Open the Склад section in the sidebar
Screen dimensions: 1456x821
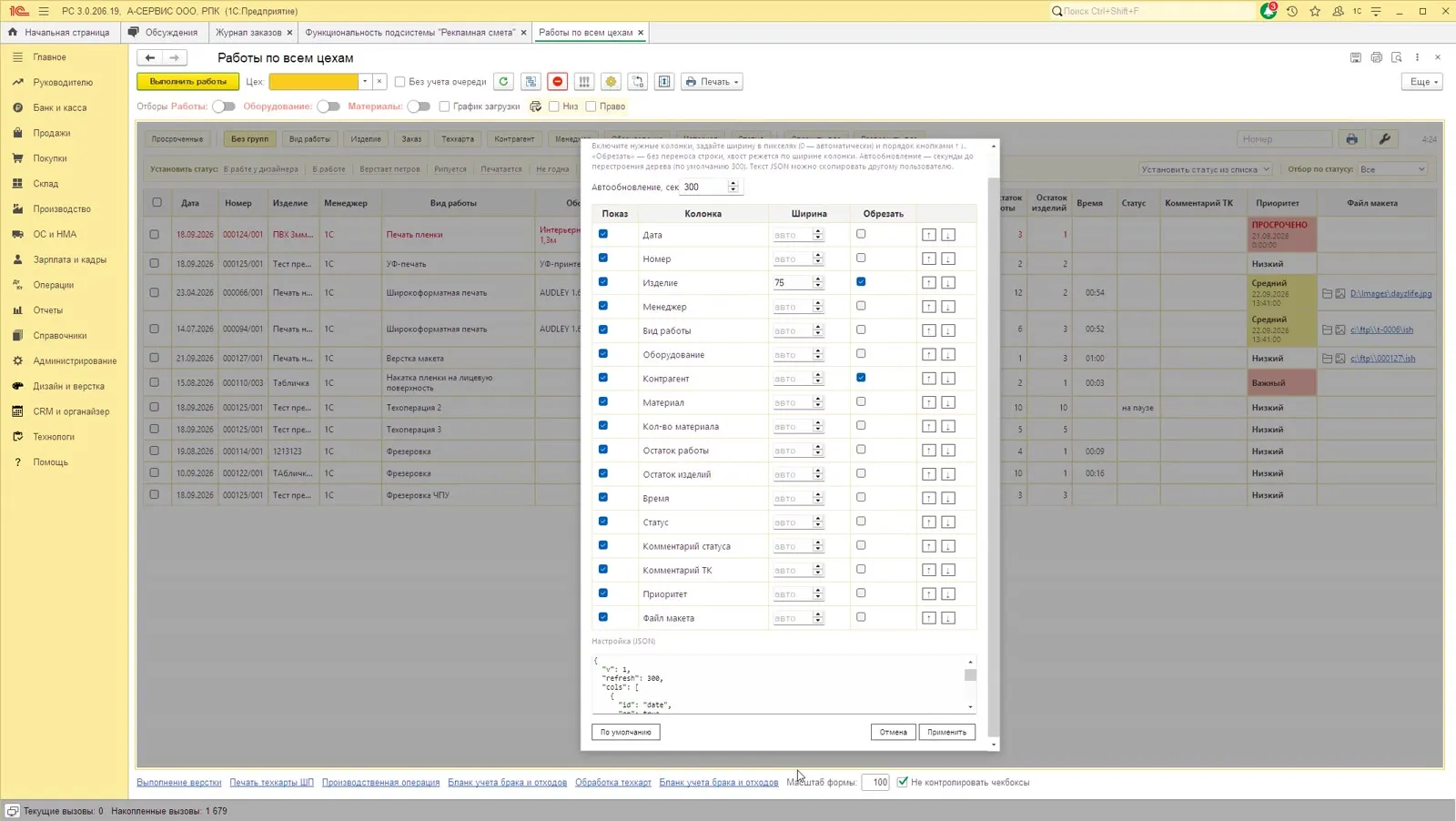45,184
